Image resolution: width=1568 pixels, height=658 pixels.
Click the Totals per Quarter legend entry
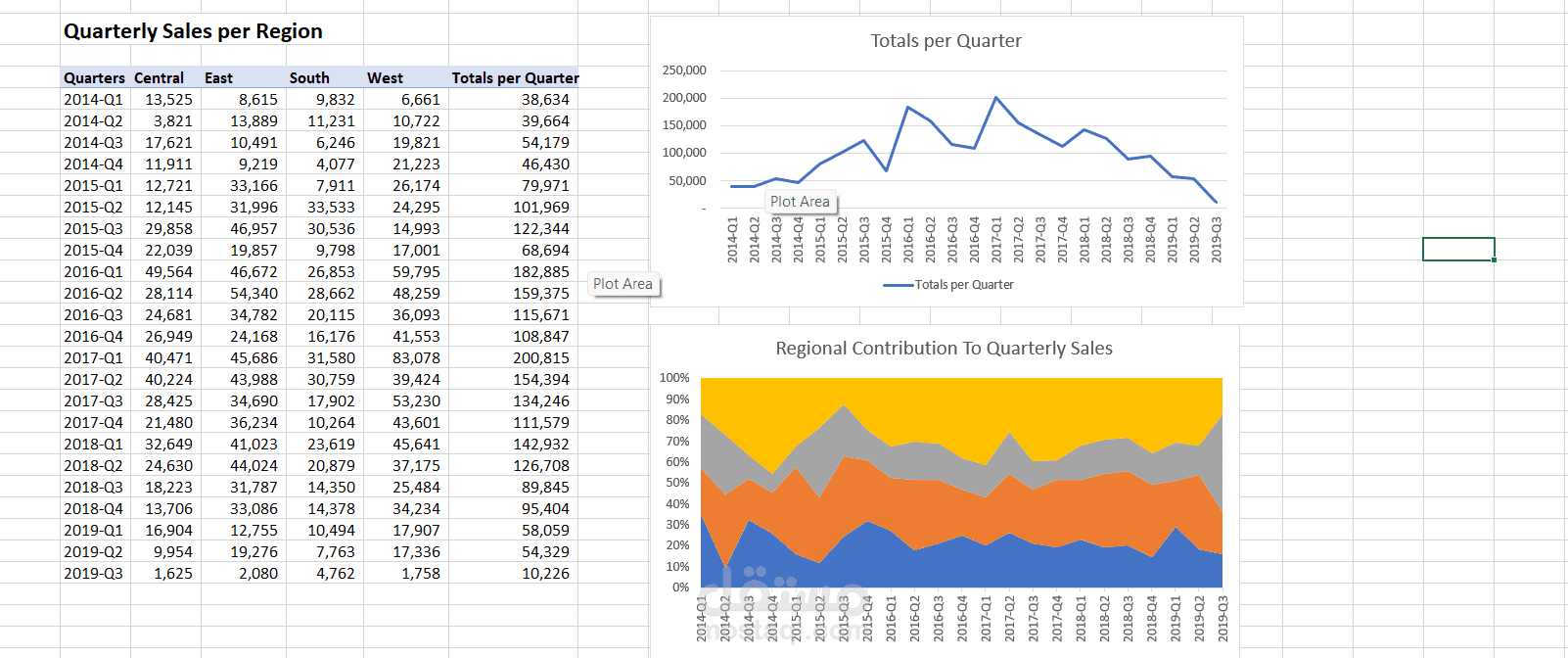point(948,285)
